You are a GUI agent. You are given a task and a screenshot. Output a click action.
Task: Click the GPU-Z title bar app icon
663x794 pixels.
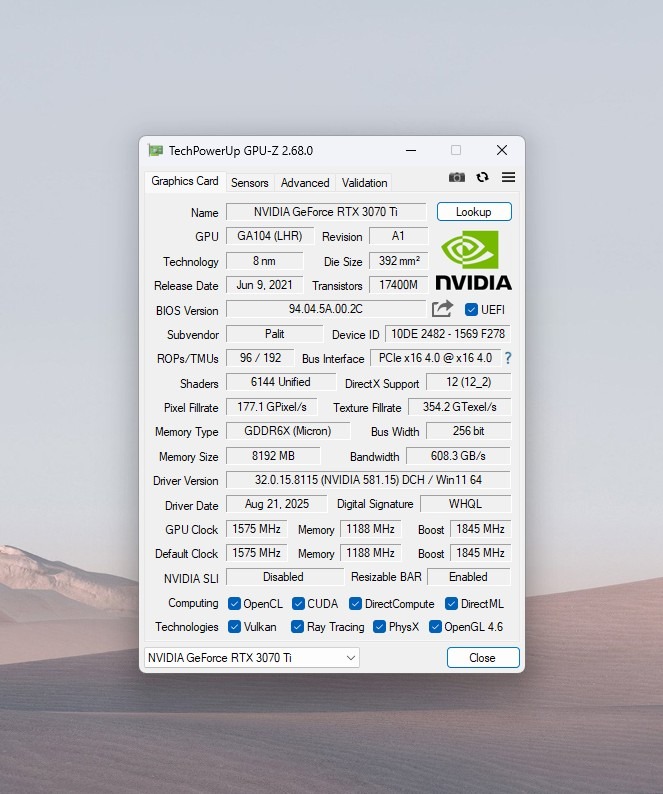(155, 150)
